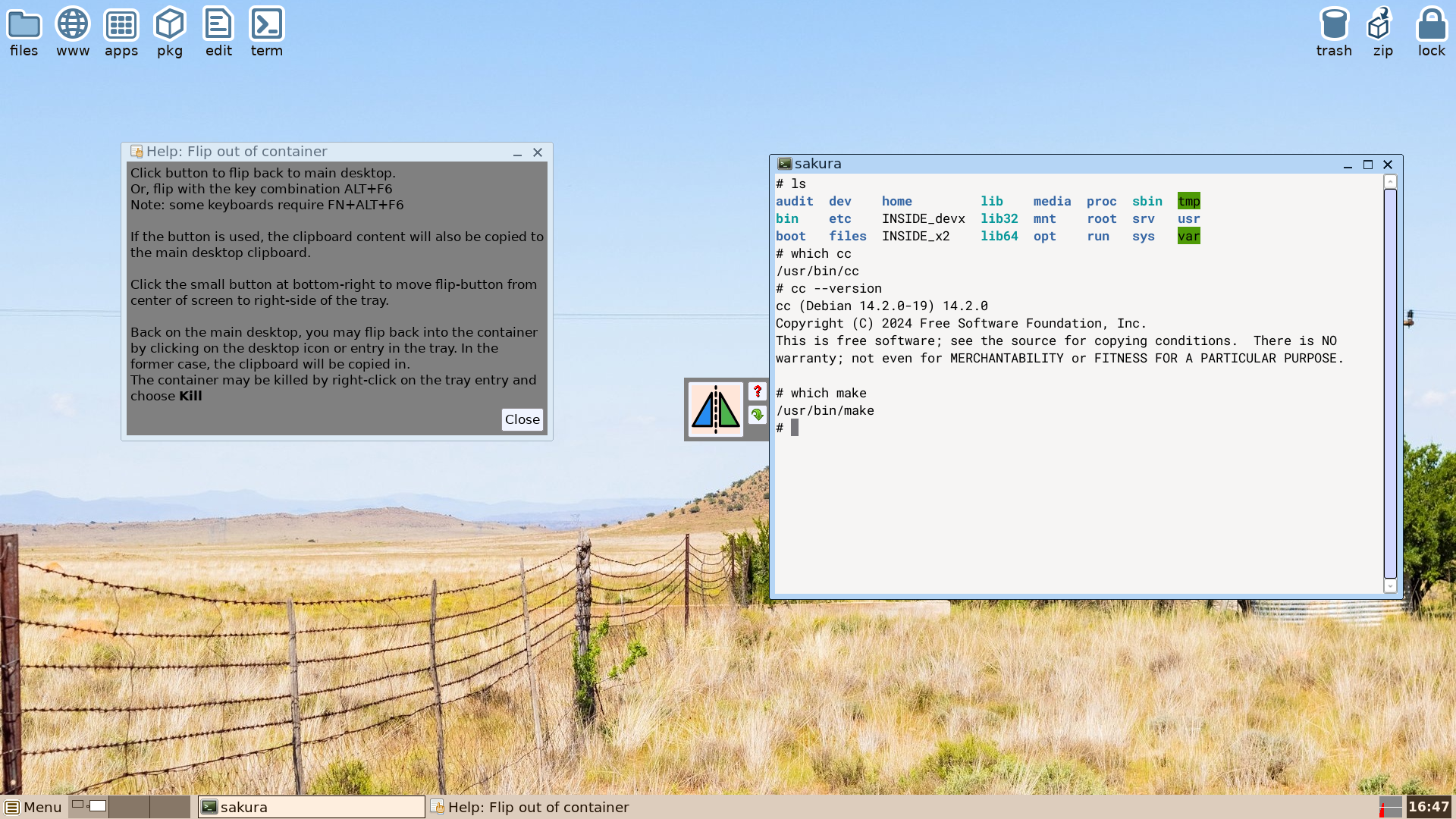The width and height of the screenshot is (1456, 819).
Task: Click the CPU load graph in the tray
Action: click(1390, 807)
